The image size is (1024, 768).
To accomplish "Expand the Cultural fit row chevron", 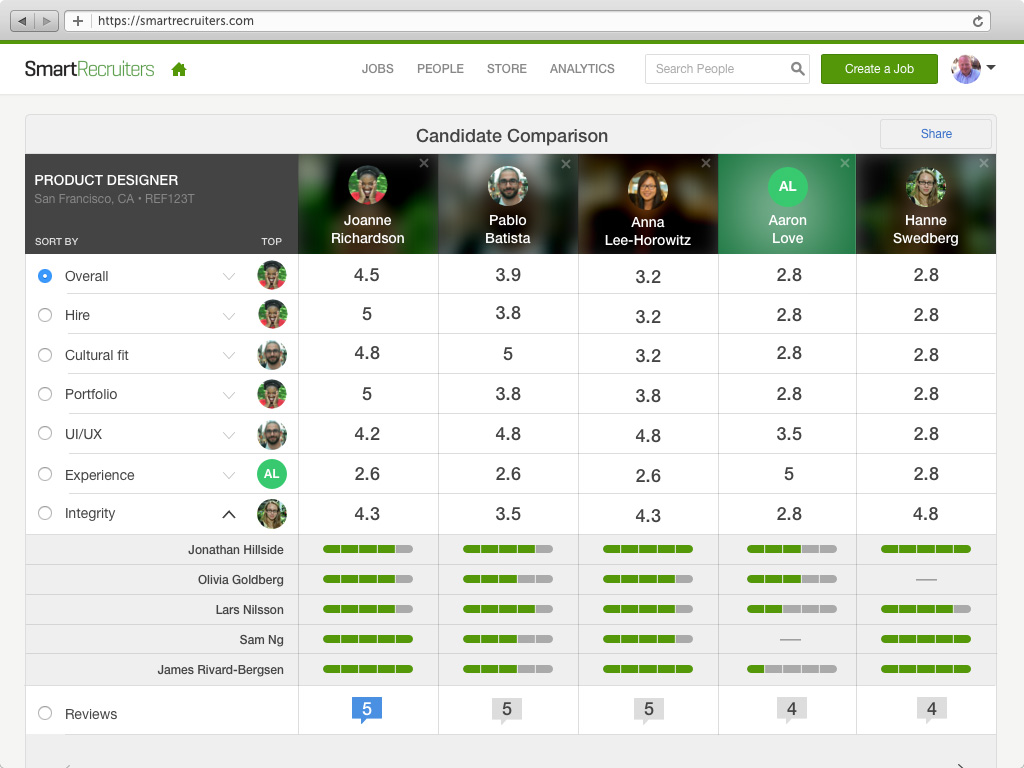I will coord(229,355).
